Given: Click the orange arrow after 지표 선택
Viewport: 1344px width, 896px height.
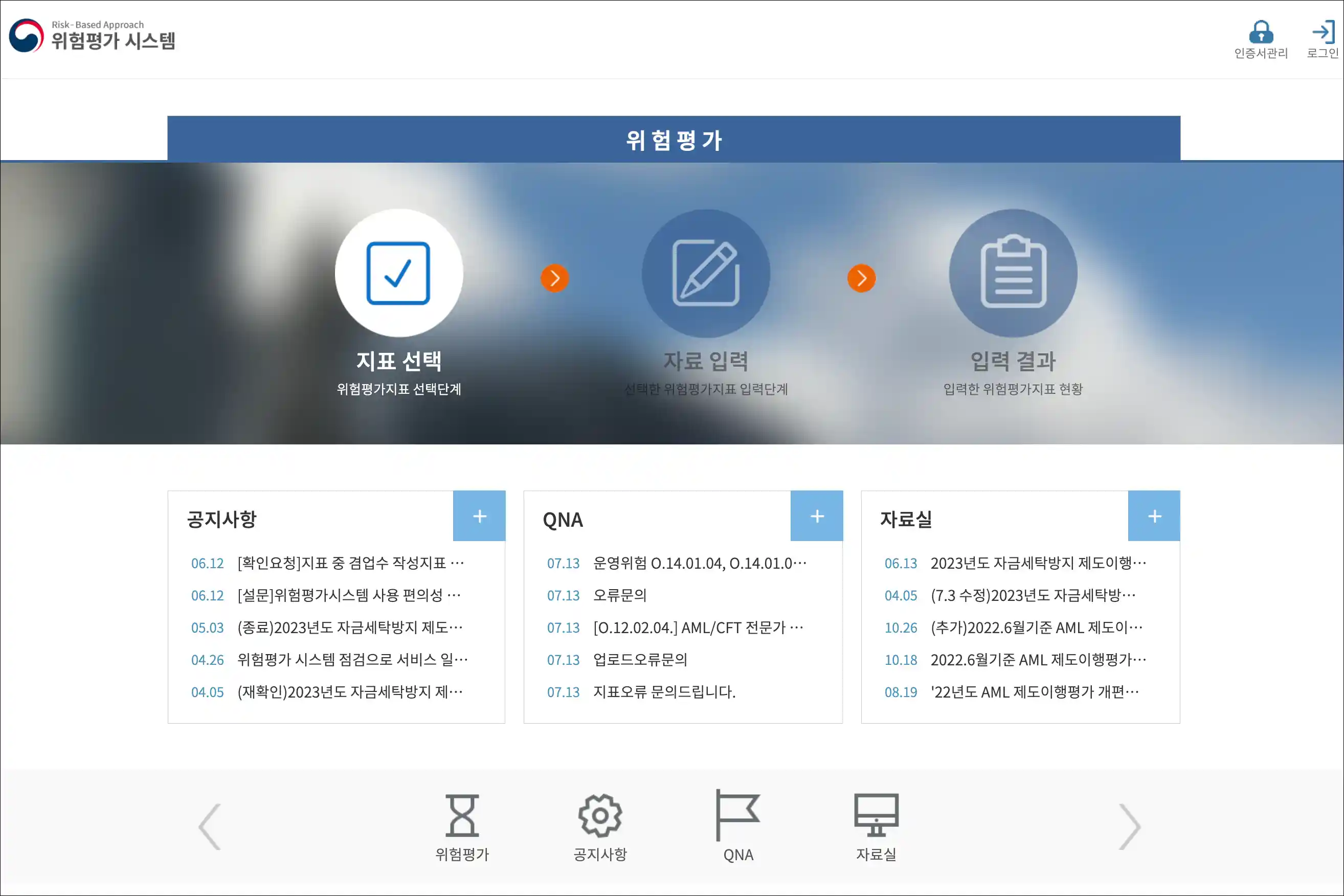Looking at the screenshot, I should 554,278.
